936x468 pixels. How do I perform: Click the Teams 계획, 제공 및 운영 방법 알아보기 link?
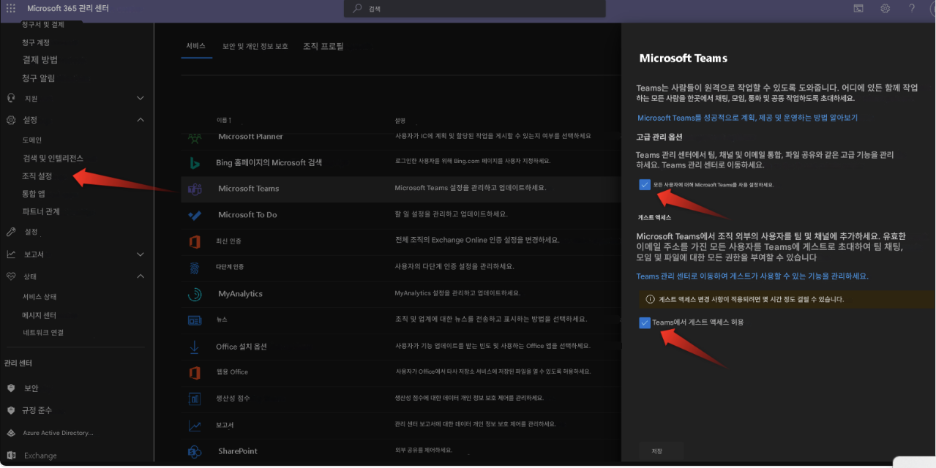point(747,118)
